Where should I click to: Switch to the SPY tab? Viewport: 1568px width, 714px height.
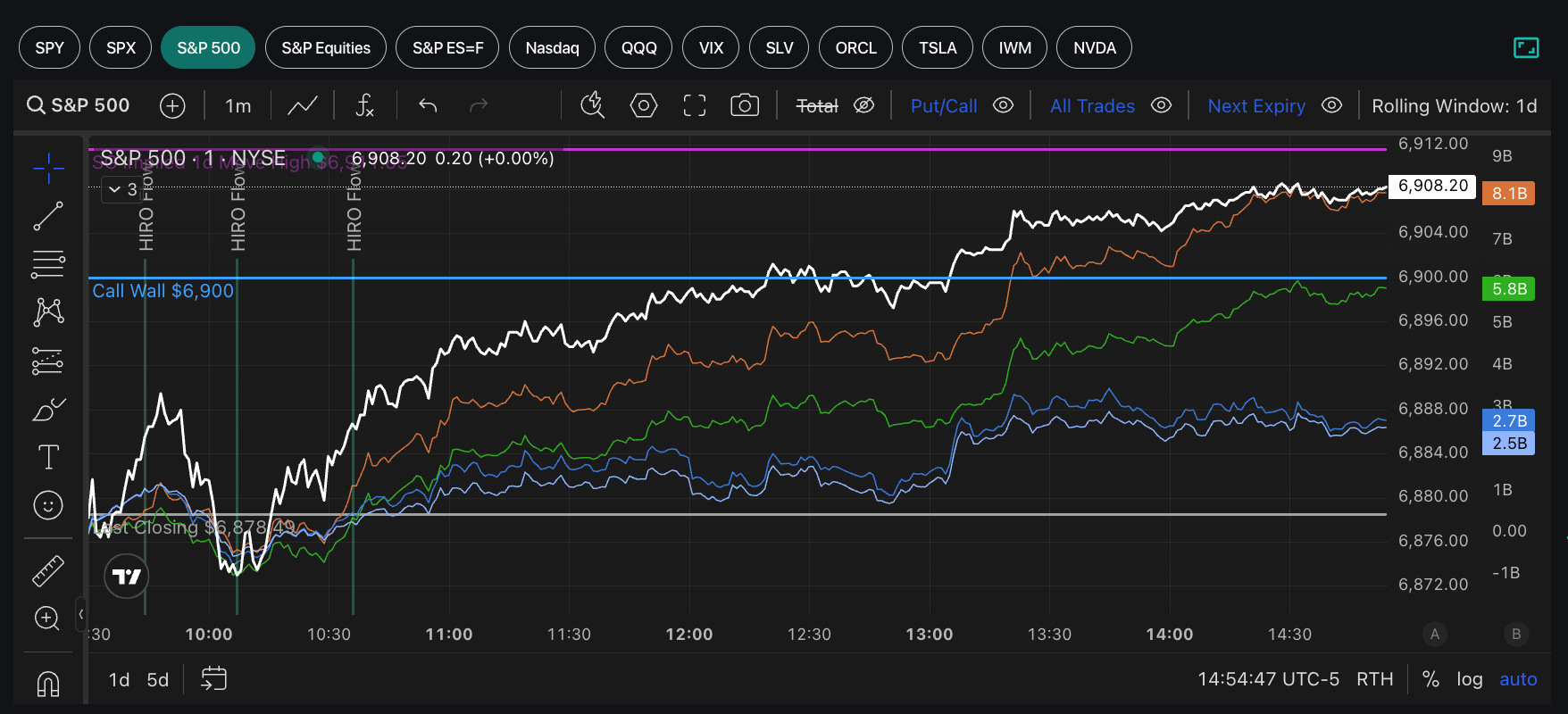[x=50, y=47]
